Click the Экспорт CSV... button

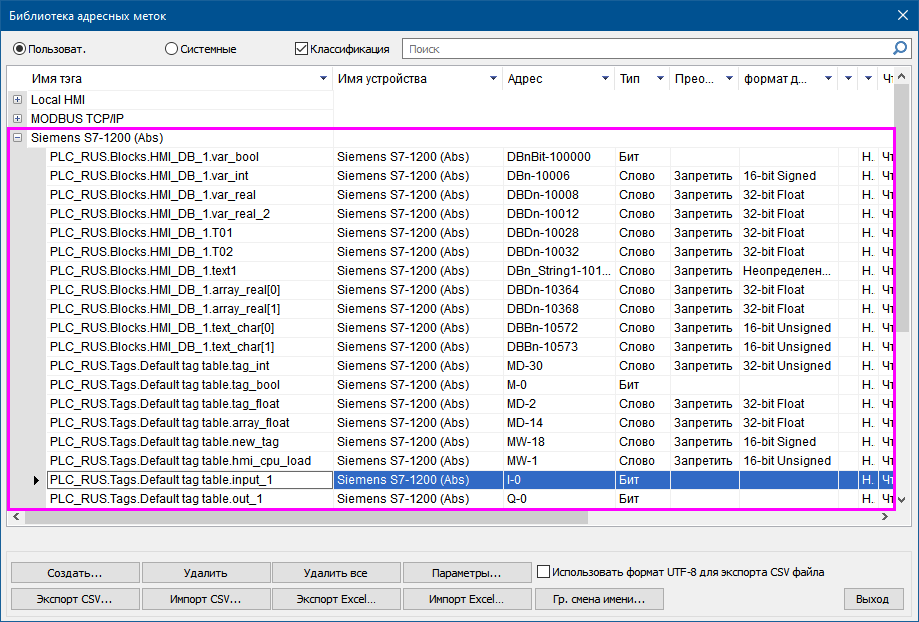pyautogui.click(x=75, y=599)
